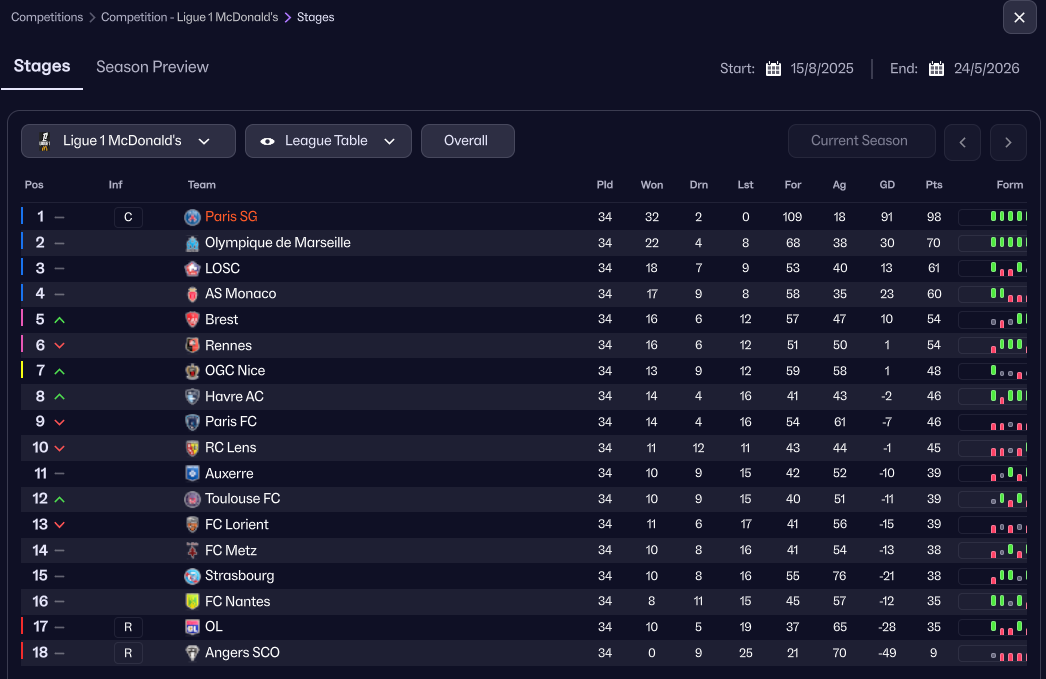Click the Paris SG form indicator bars
Screen dimensions: 1046x679
click(1007, 216)
